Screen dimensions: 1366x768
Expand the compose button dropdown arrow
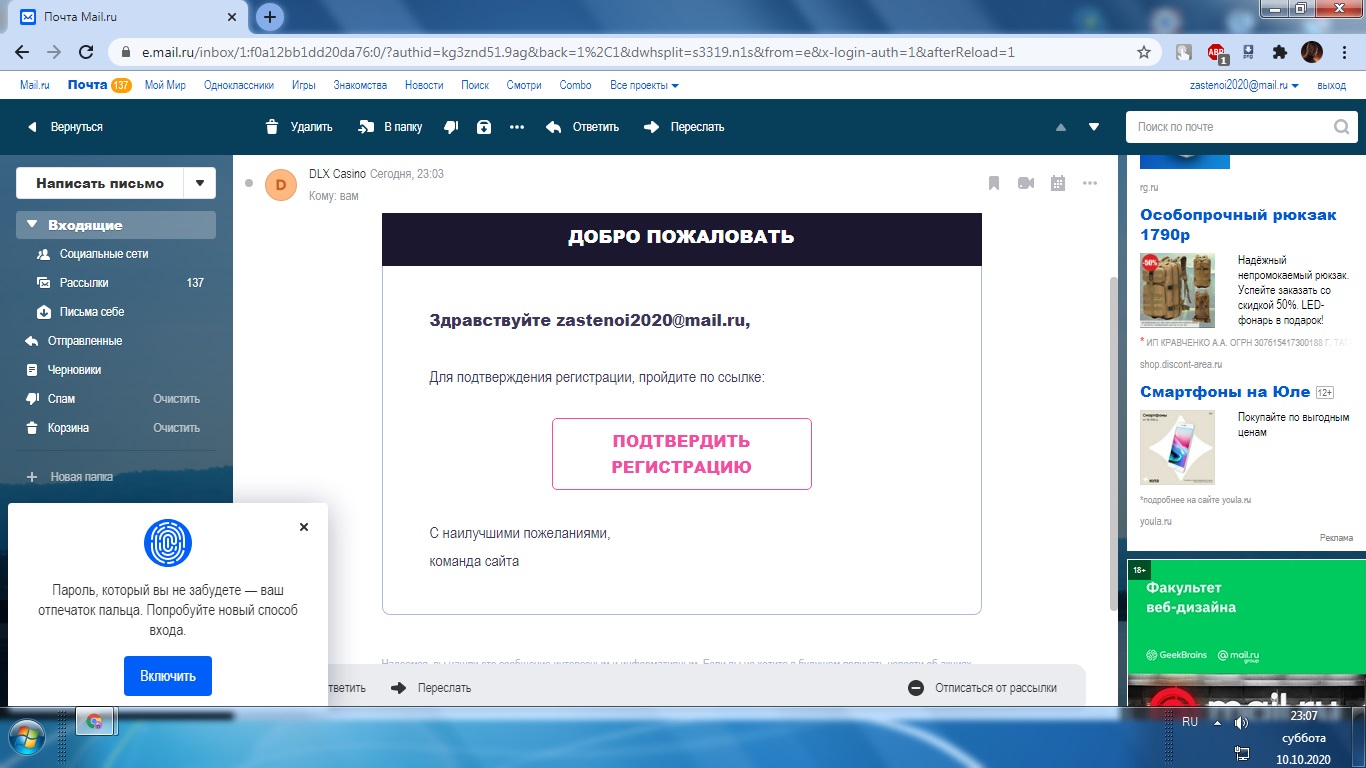pyautogui.click(x=200, y=183)
